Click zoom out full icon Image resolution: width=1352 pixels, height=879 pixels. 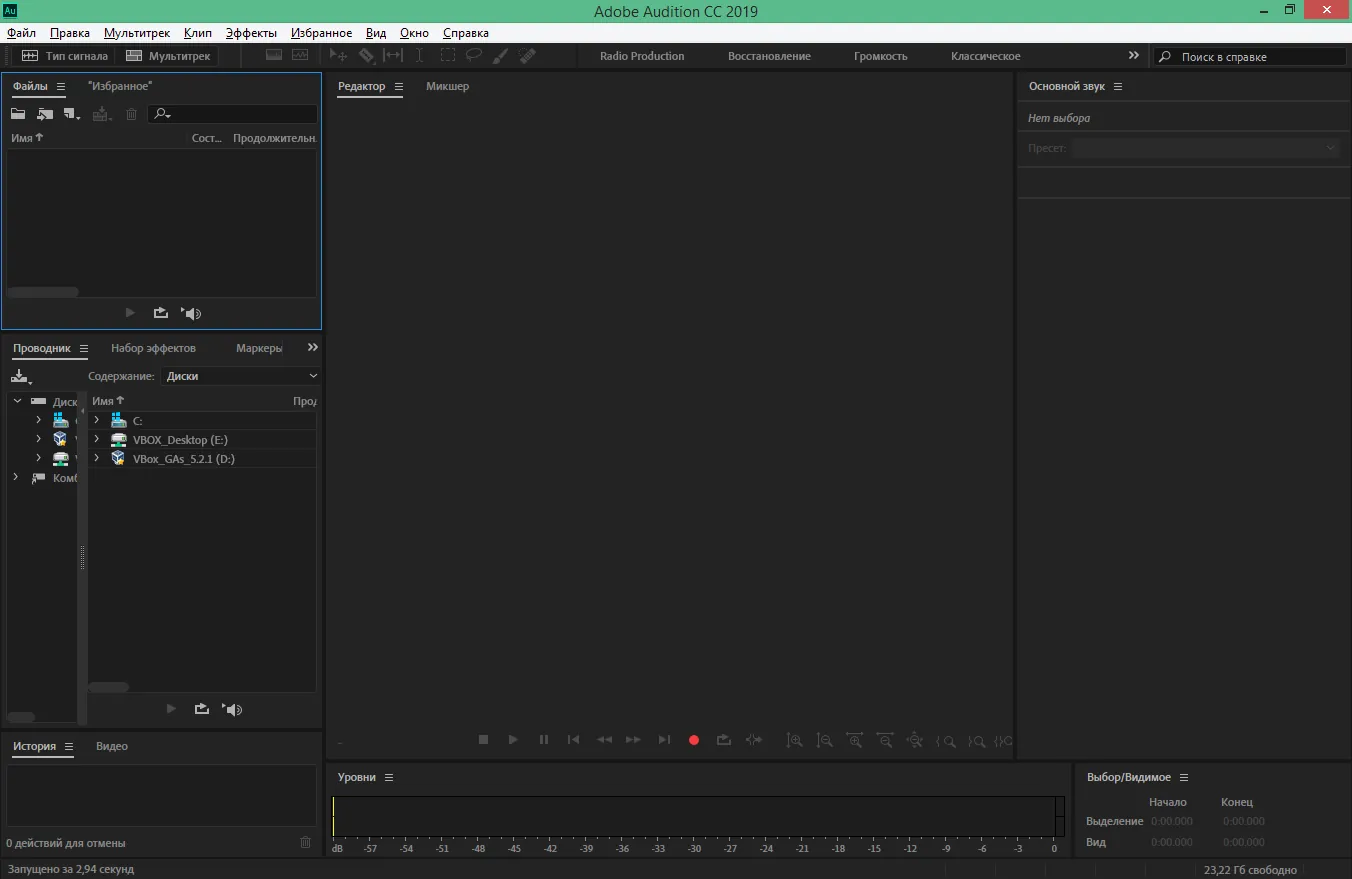tap(915, 741)
